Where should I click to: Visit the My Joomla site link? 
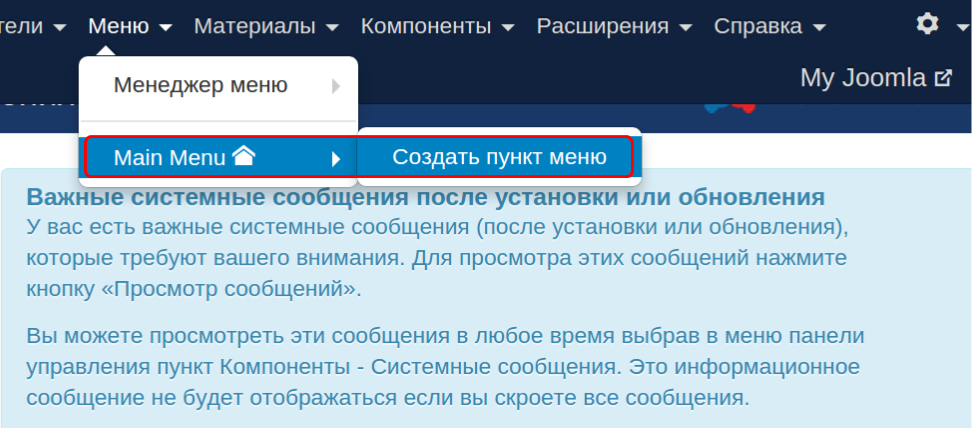click(x=862, y=78)
